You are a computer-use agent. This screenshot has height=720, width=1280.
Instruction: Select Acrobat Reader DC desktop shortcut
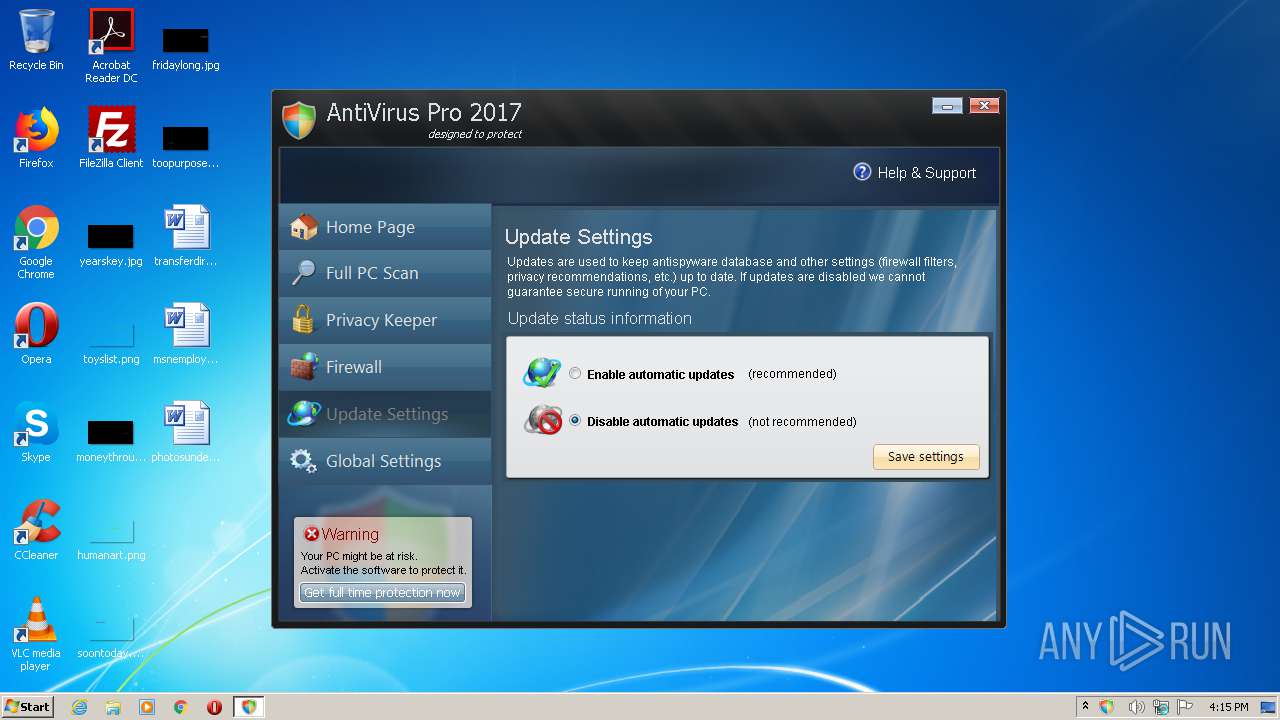111,46
